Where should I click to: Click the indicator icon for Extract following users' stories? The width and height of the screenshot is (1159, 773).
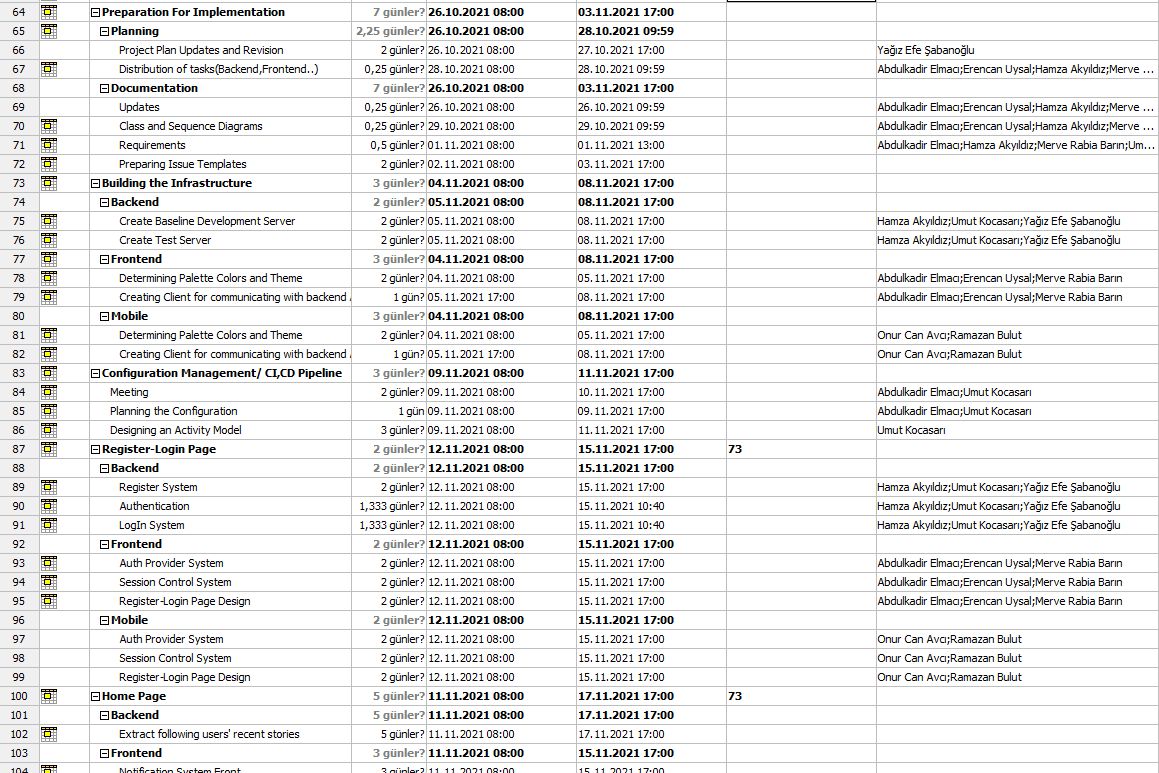click(x=49, y=734)
